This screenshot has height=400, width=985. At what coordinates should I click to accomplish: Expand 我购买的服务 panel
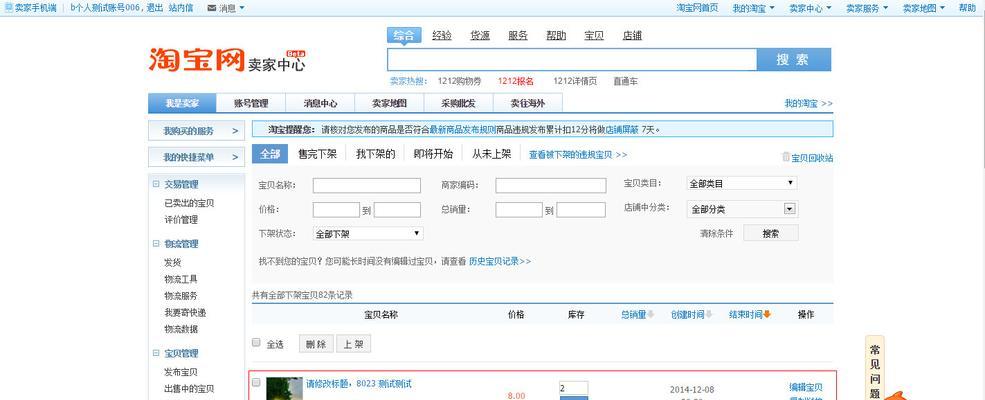click(x=197, y=131)
